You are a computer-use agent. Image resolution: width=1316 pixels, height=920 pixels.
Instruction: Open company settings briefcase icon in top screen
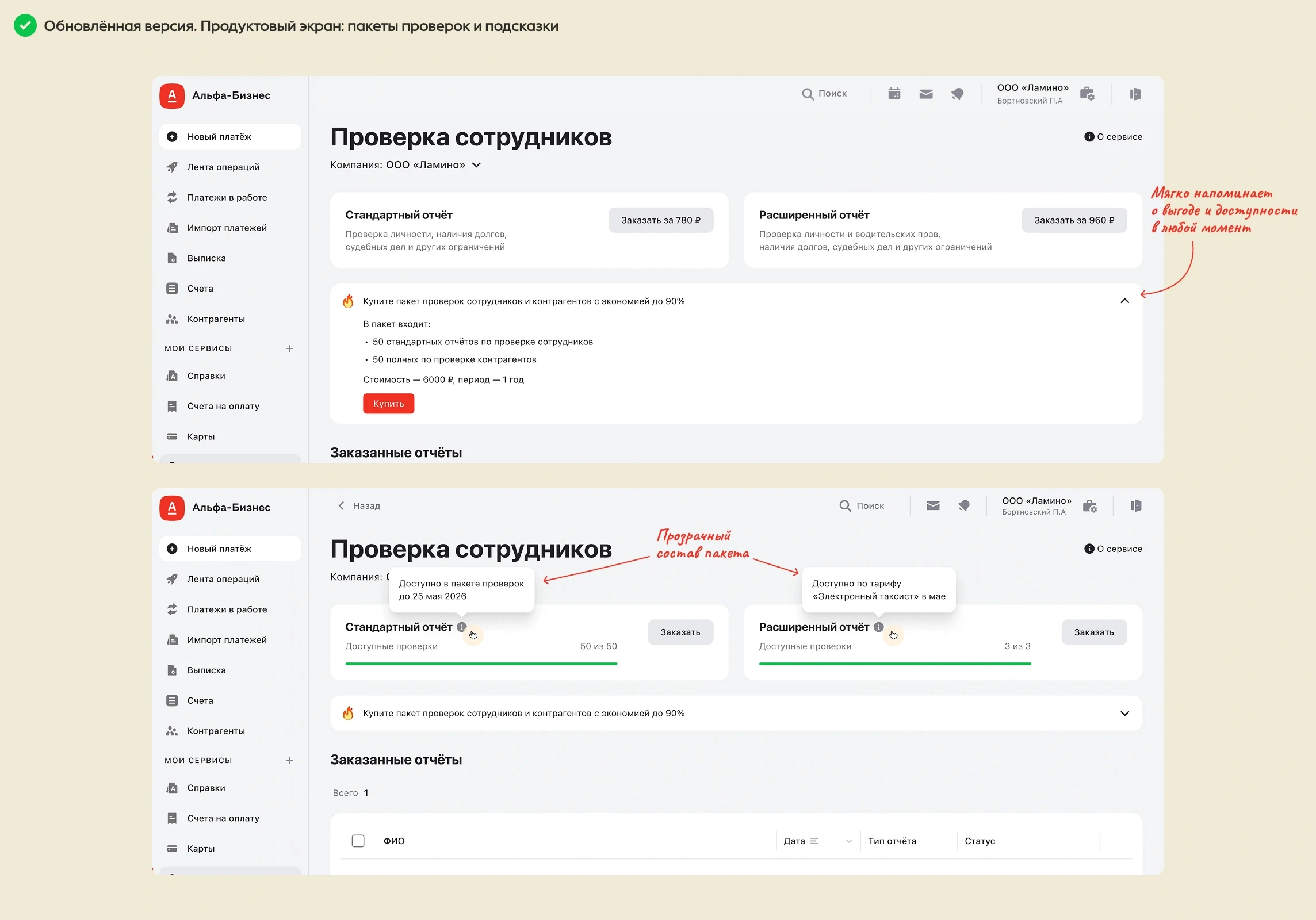pos(1087,94)
